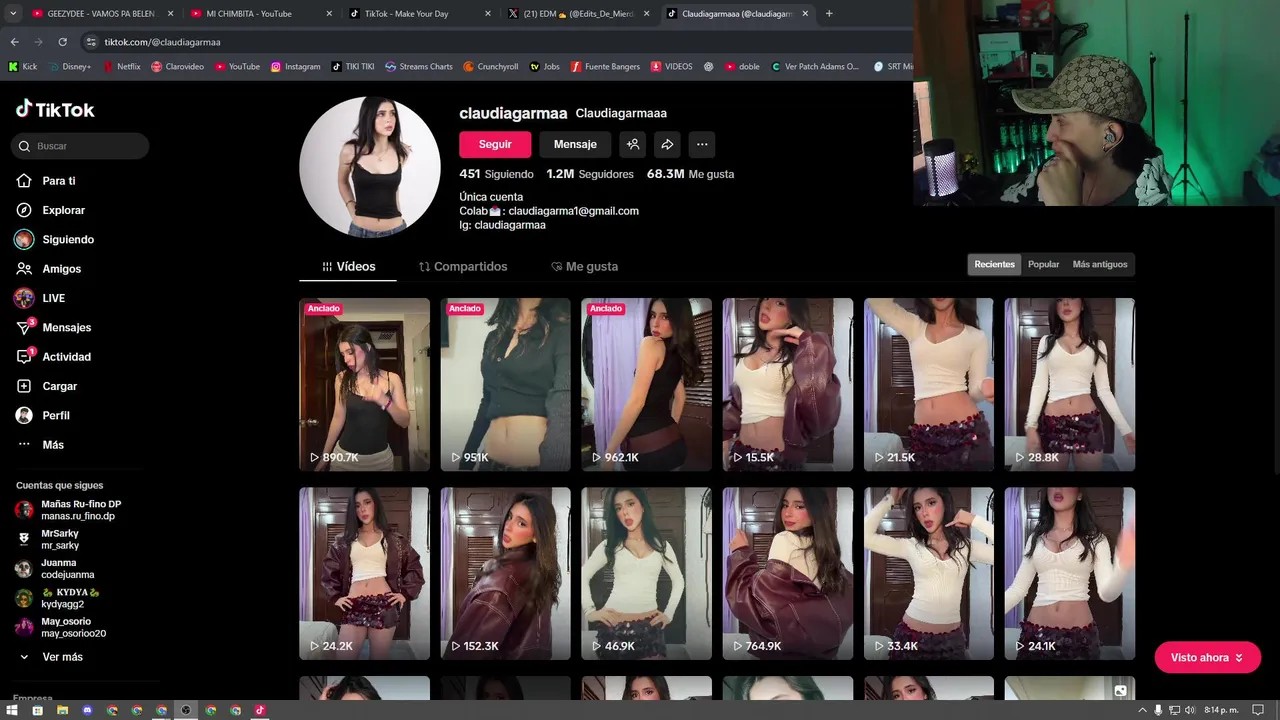Open the Kick bookmark
The height and width of the screenshot is (720, 1280).
pyautogui.click(x=23, y=67)
